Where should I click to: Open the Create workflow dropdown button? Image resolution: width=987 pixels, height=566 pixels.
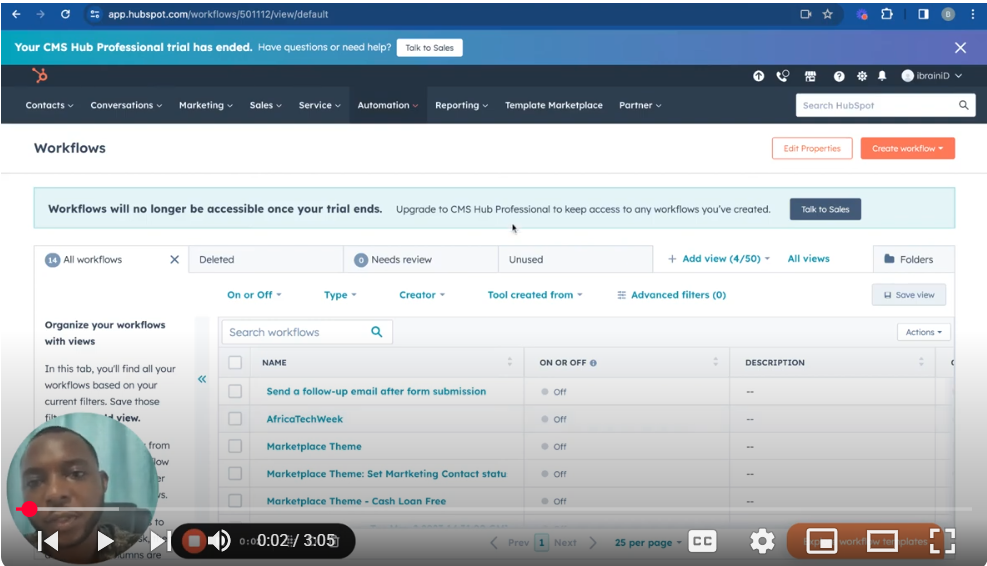pyautogui.click(x=907, y=149)
